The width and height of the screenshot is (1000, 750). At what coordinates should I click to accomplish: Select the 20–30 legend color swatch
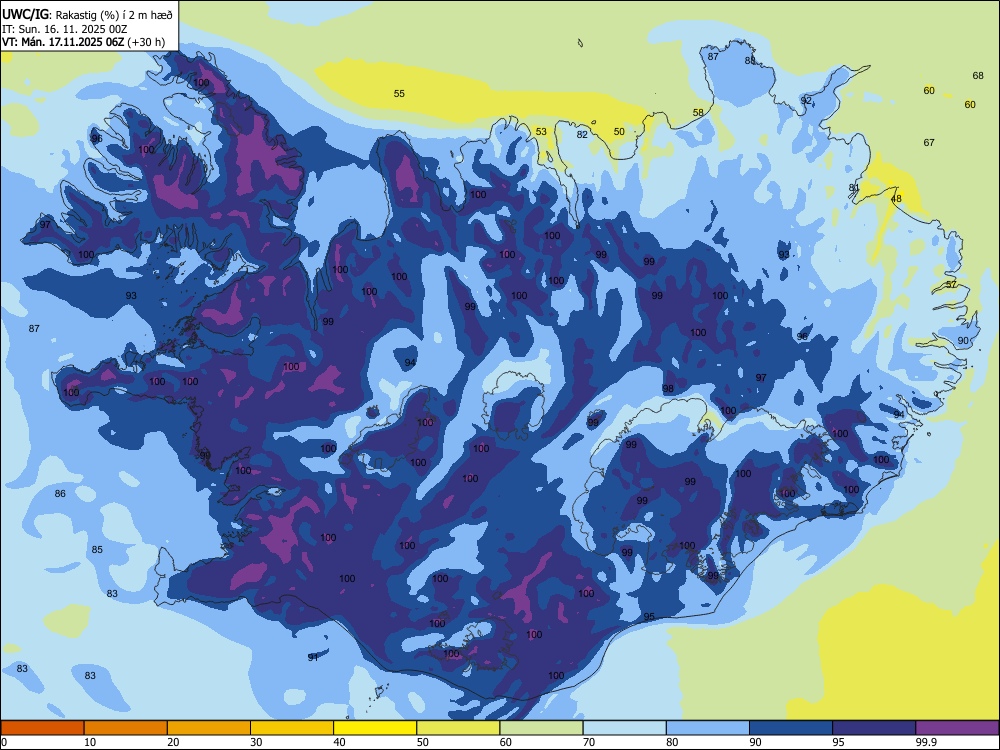pos(209,728)
